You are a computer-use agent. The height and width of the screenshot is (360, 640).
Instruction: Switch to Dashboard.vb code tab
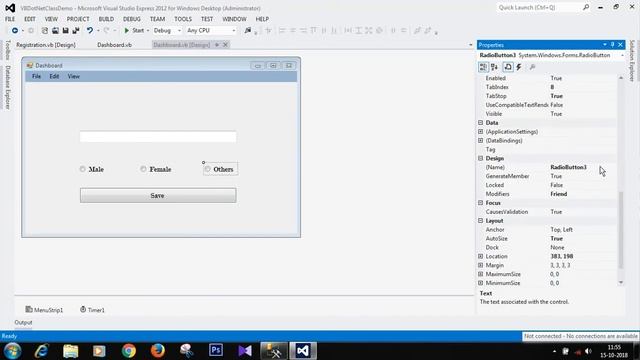(x=114, y=45)
